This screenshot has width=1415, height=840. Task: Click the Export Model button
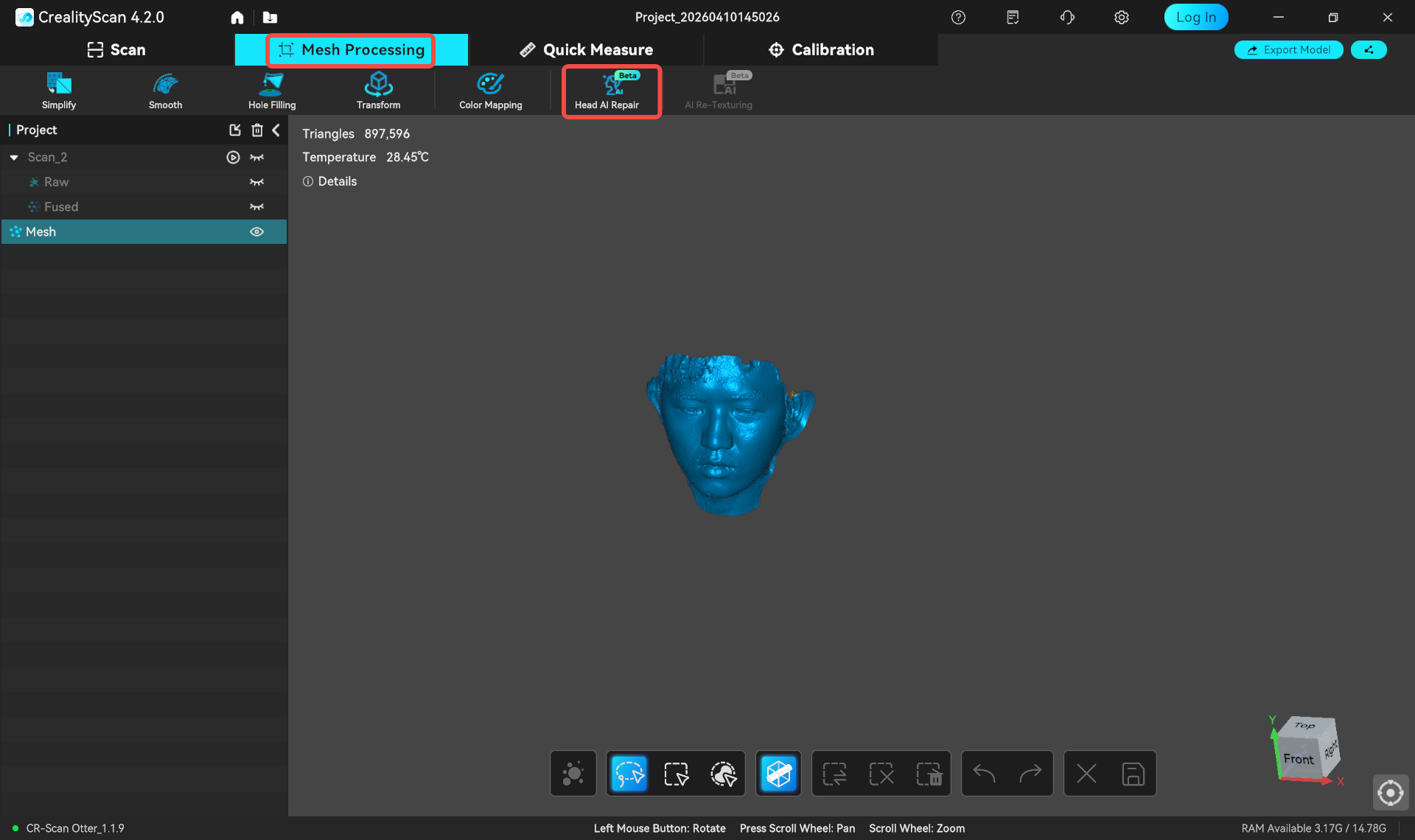tap(1288, 50)
